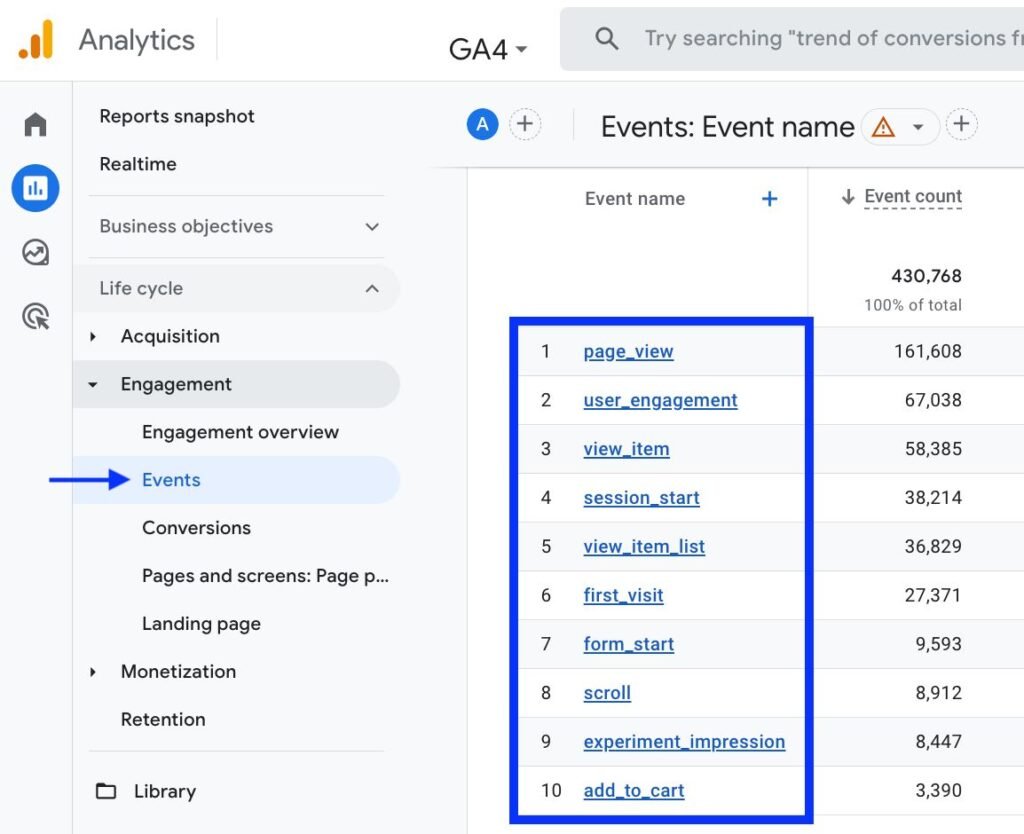The height and width of the screenshot is (834, 1024).
Task: Click the Analytics search field
Action: (820, 39)
